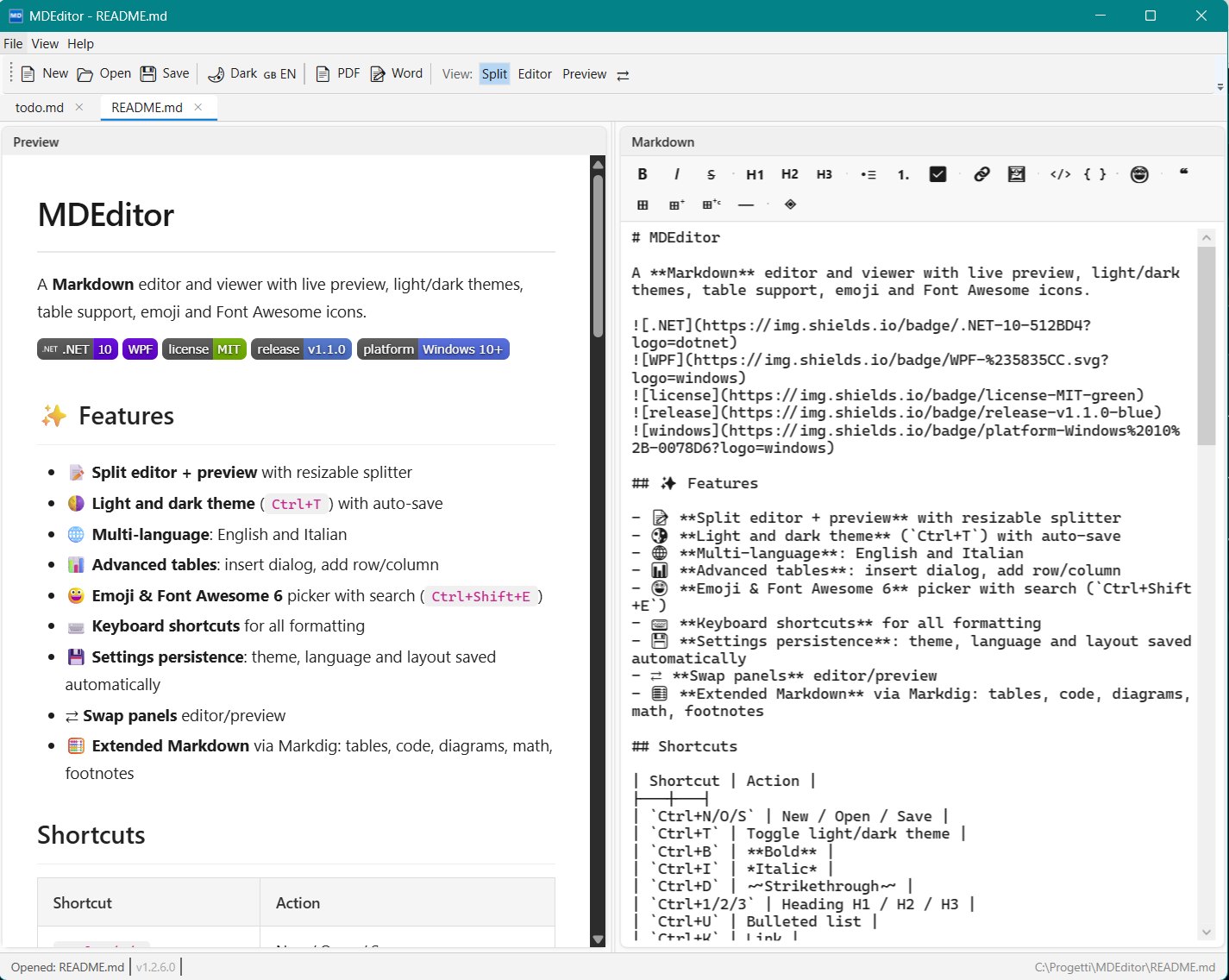Insert task checkbox list item

(937, 174)
